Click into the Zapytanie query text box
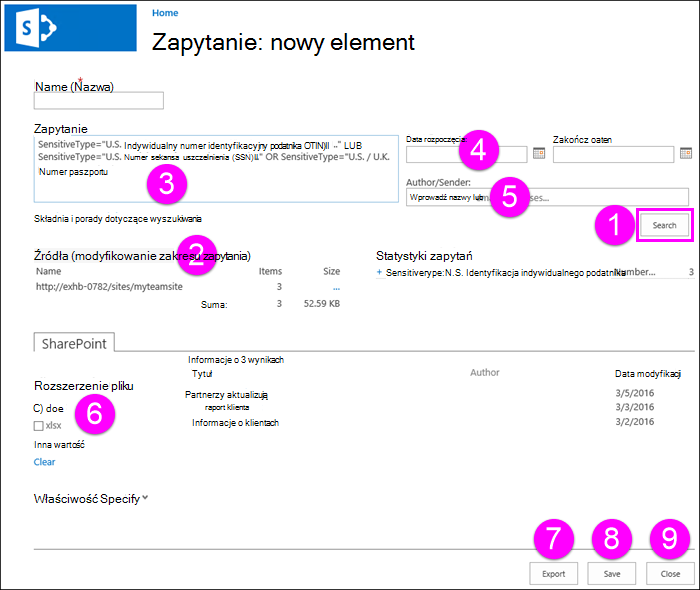 [216, 169]
